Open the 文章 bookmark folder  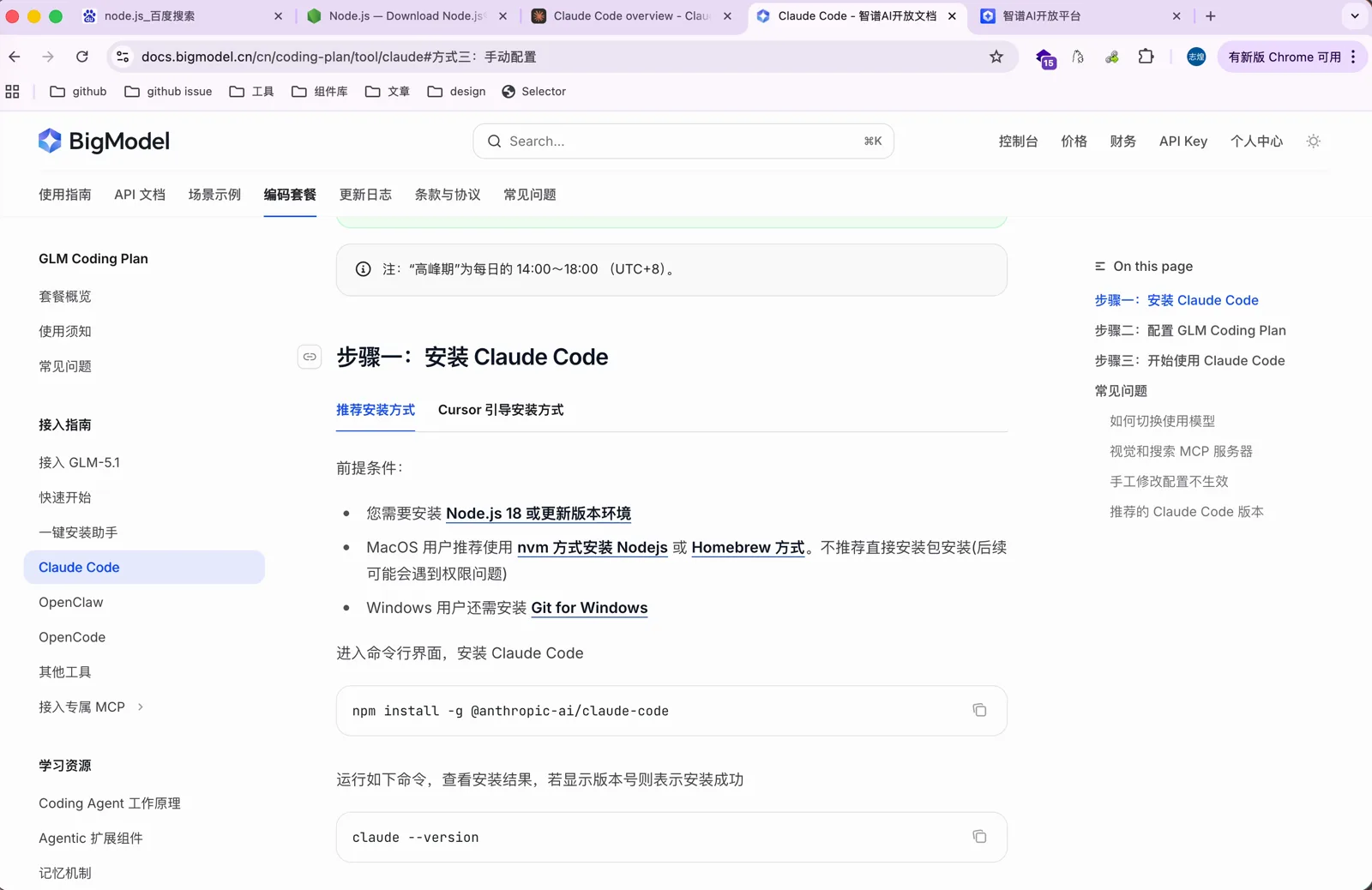pos(388,92)
